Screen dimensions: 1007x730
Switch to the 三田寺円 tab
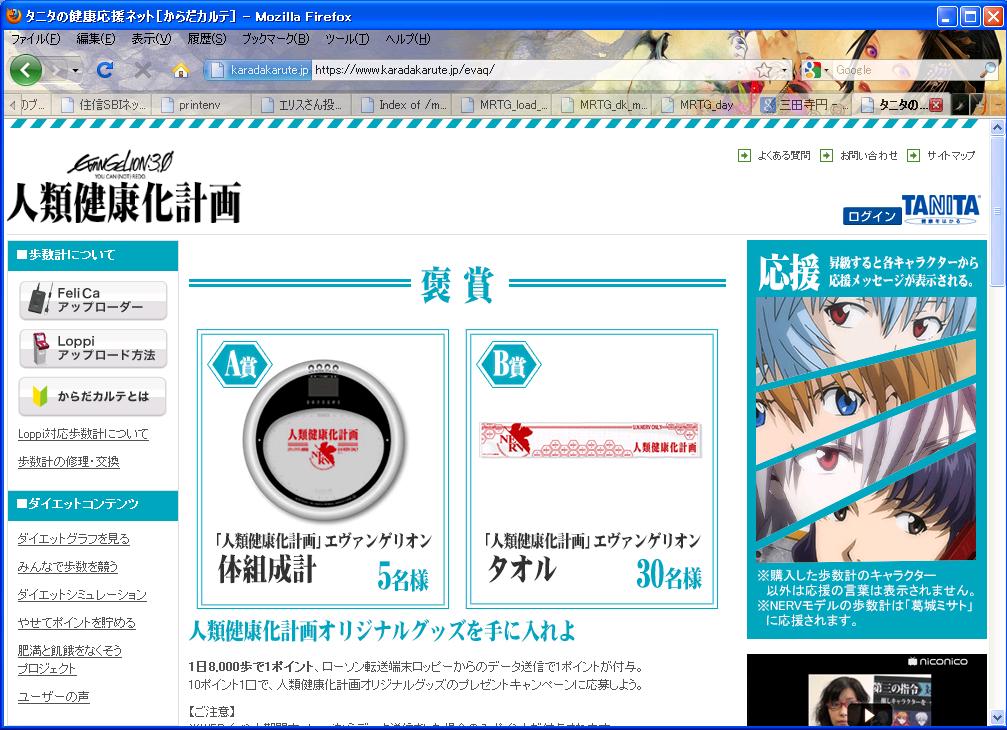point(805,105)
